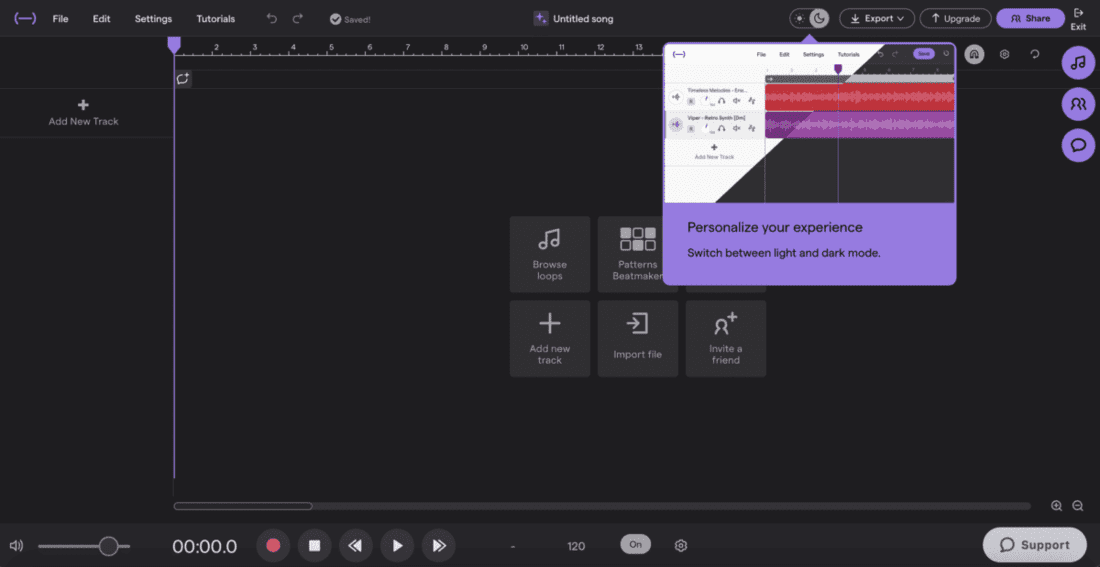Expand the Export dropdown
The height and width of the screenshot is (567, 1100).
pos(877,18)
